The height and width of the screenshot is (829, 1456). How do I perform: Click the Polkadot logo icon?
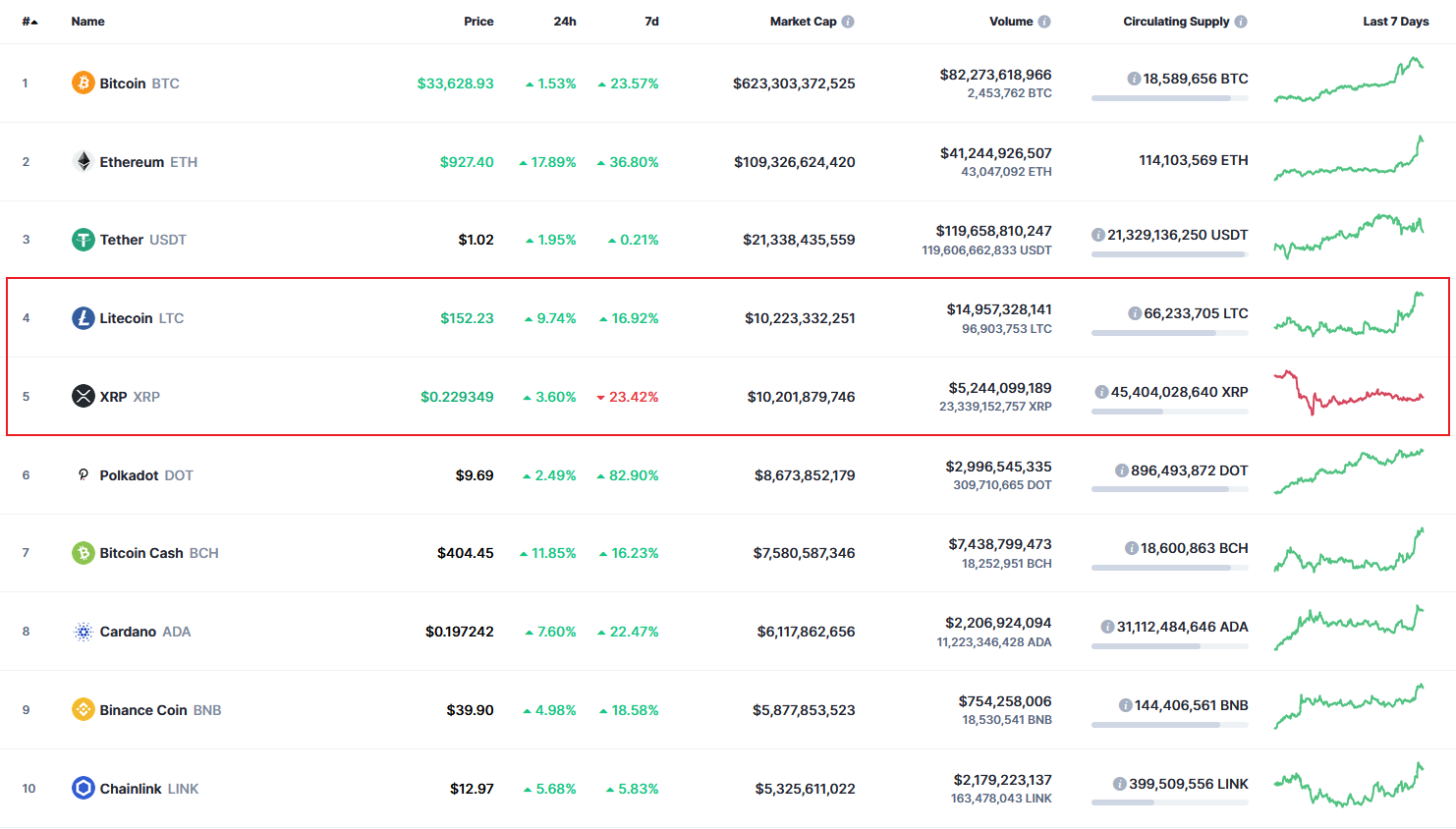(x=84, y=474)
